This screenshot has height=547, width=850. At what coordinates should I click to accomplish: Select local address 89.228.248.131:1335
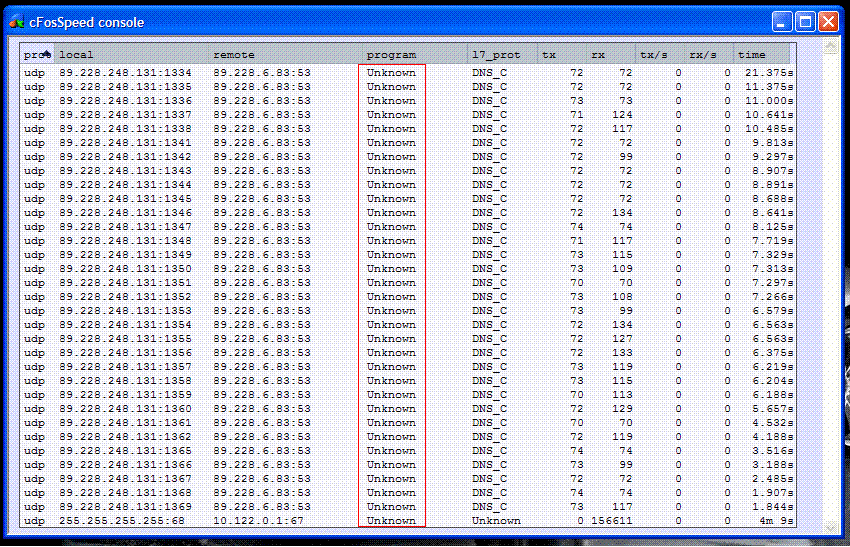click(x=125, y=87)
